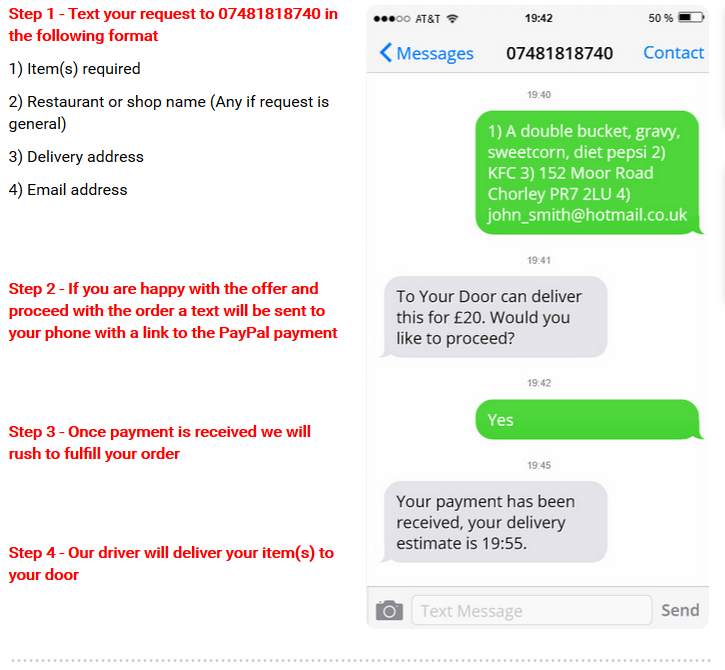Viewport: 725px width, 670px height.
Task: Click the AT&T carrier label
Action: 427,19
